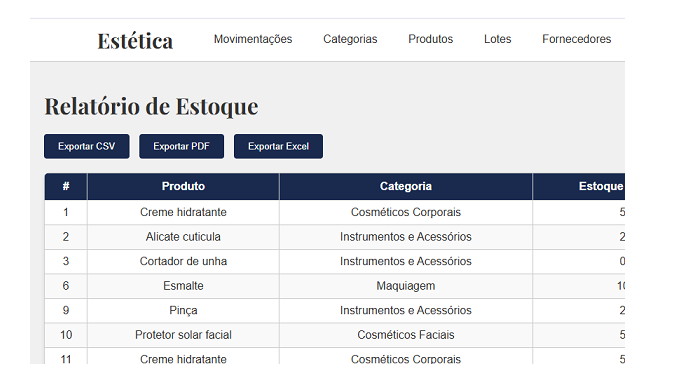Click the Exportar CSV button
674x392 pixels.
tap(86, 146)
